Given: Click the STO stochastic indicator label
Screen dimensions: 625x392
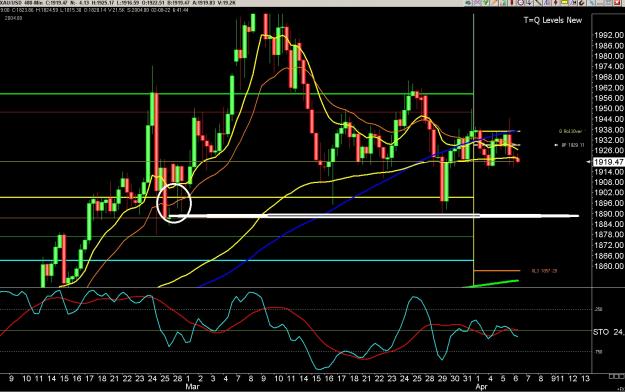Looking at the screenshot, I should pyautogui.click(x=601, y=332).
